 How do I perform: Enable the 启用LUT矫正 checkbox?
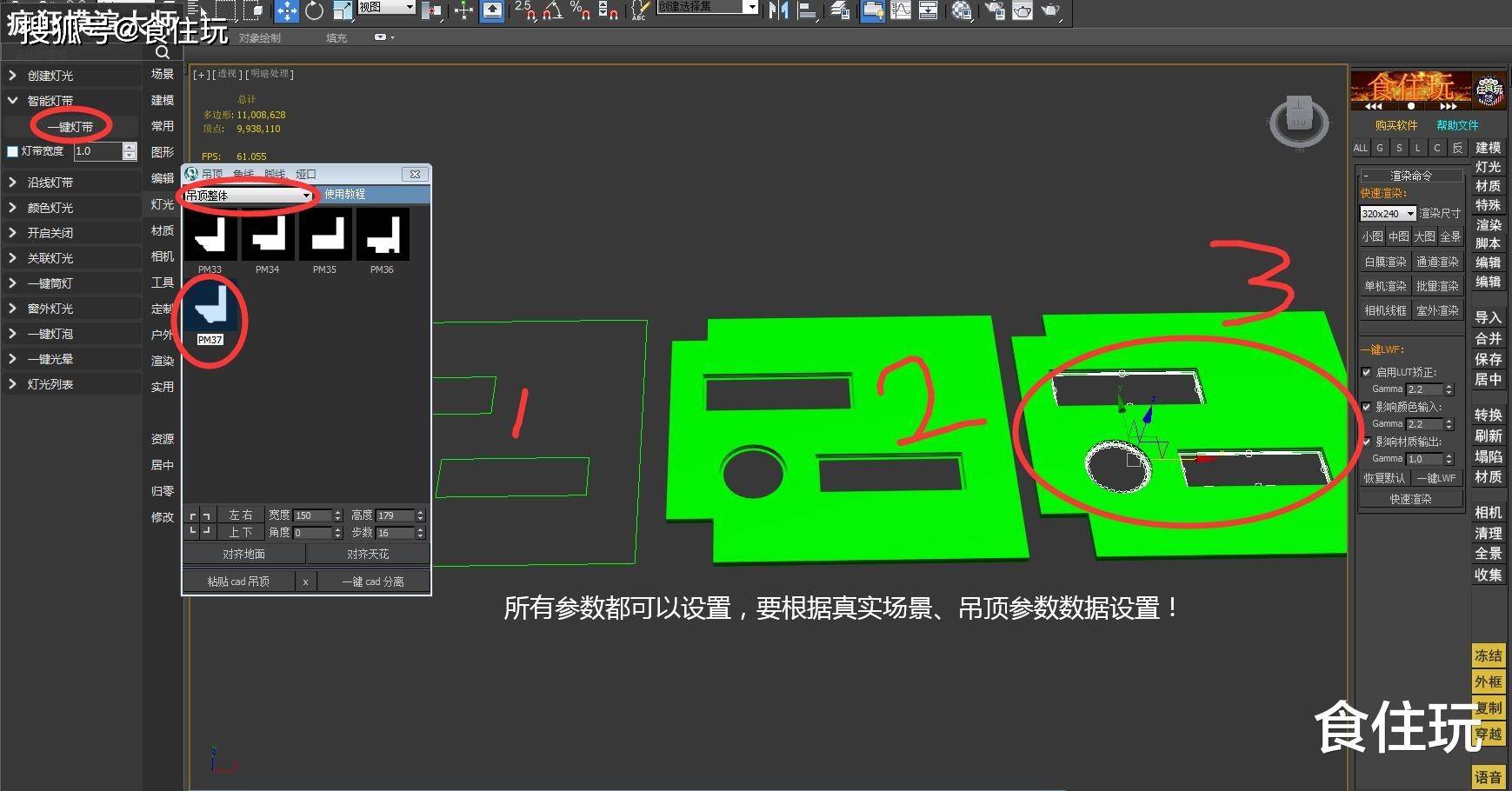[x=1367, y=372]
